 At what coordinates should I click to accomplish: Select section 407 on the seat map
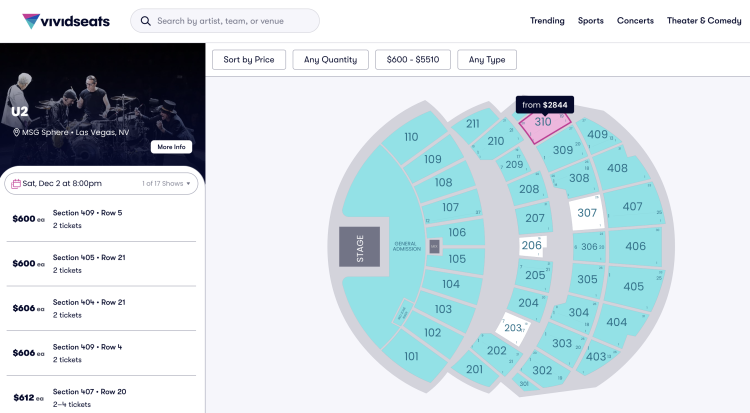pos(632,207)
